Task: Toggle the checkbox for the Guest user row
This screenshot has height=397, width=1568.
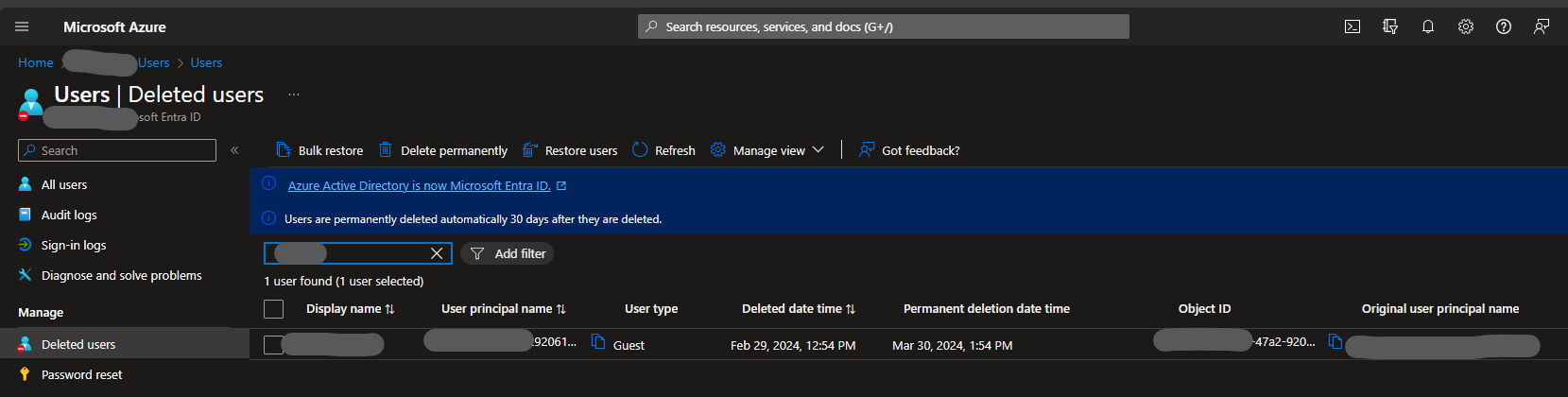Action: [x=274, y=345]
